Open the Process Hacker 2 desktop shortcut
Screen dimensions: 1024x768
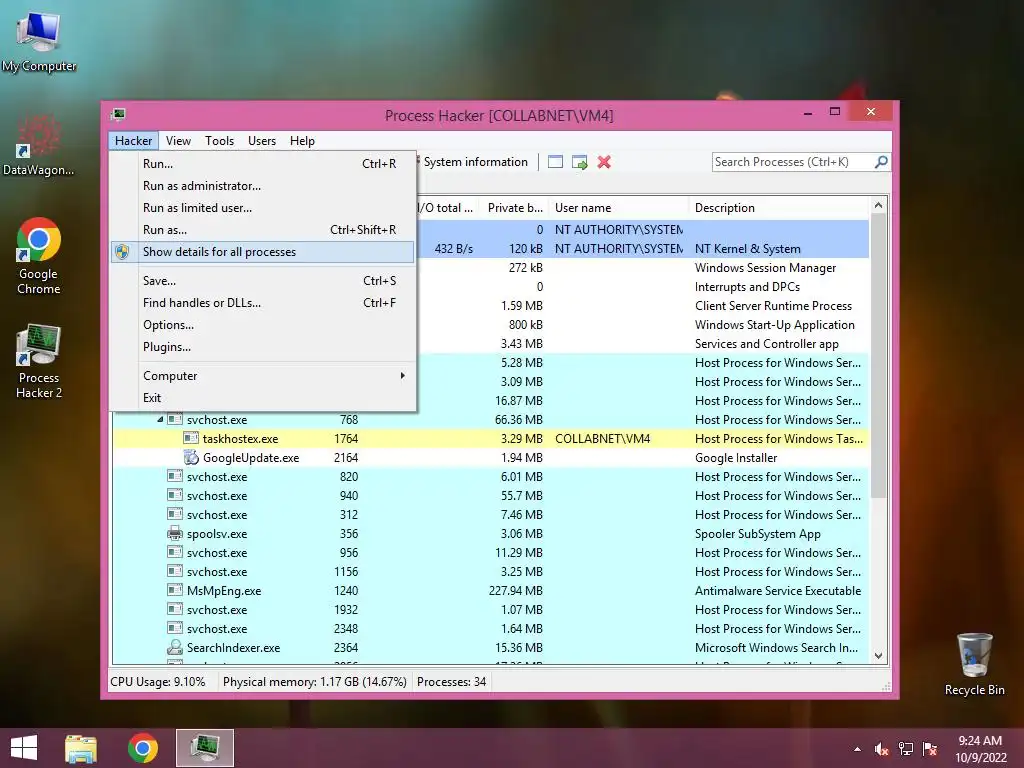39,361
